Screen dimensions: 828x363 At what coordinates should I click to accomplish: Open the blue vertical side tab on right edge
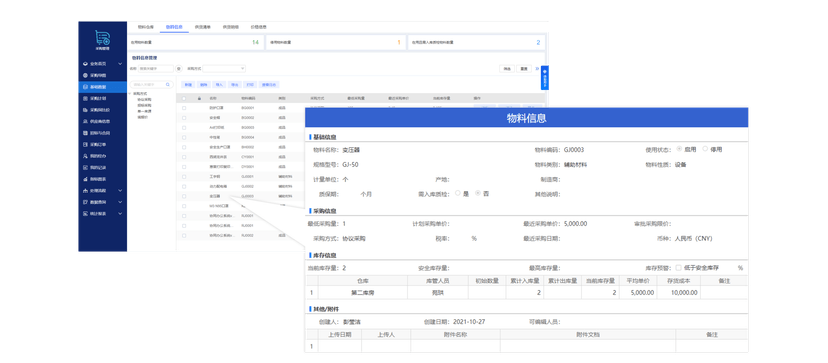pos(544,78)
